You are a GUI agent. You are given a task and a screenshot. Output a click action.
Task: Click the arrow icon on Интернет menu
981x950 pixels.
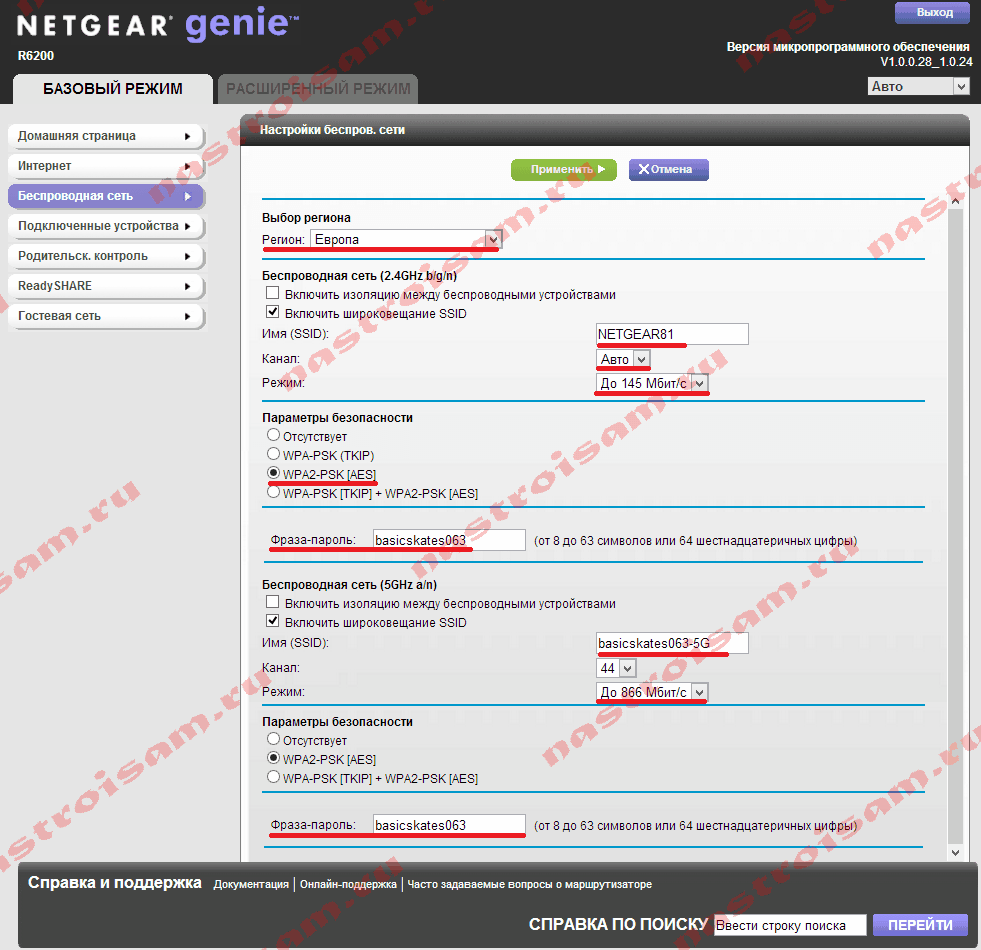tap(187, 166)
